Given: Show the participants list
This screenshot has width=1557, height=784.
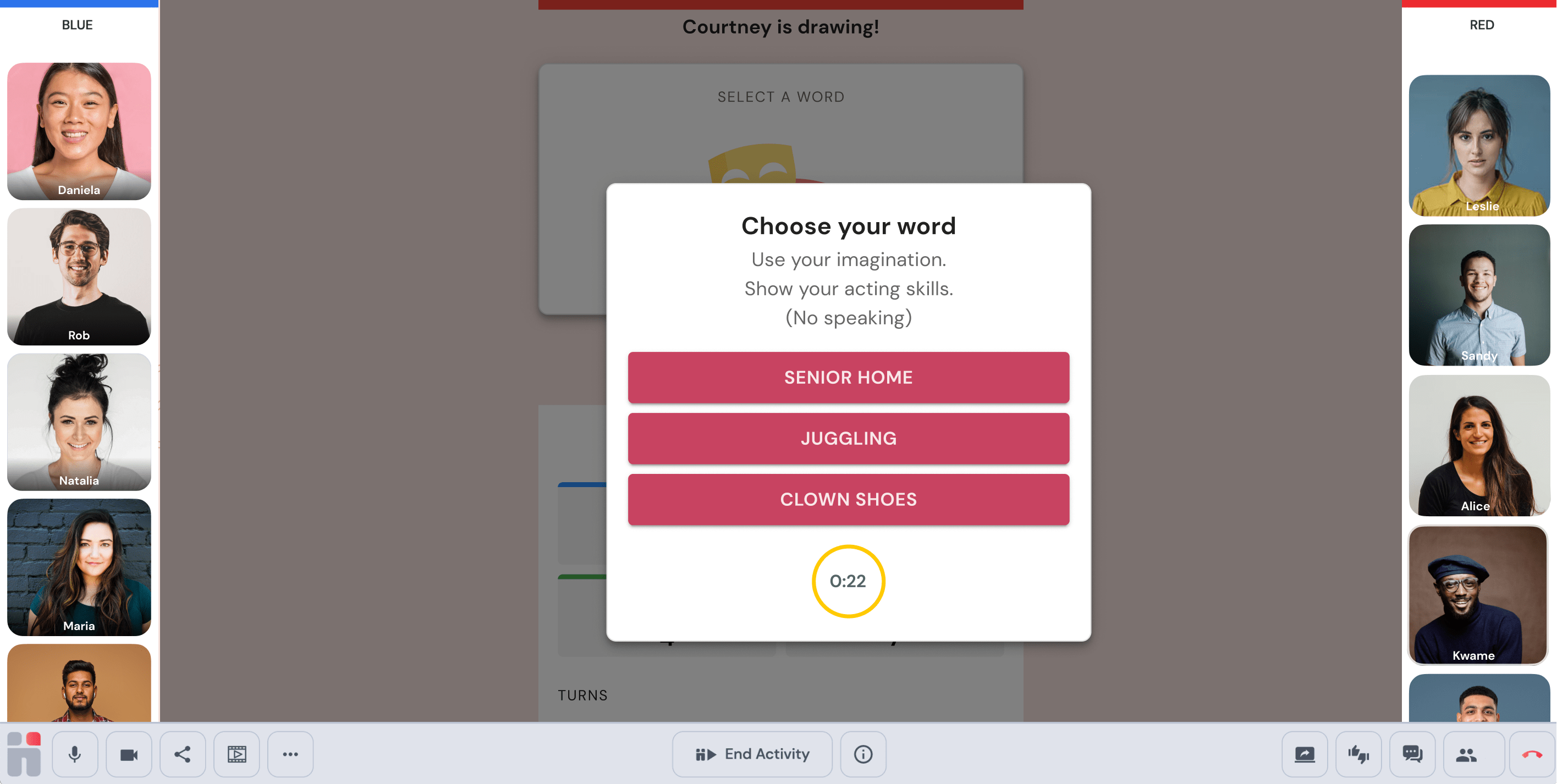Looking at the screenshot, I should click(1466, 754).
